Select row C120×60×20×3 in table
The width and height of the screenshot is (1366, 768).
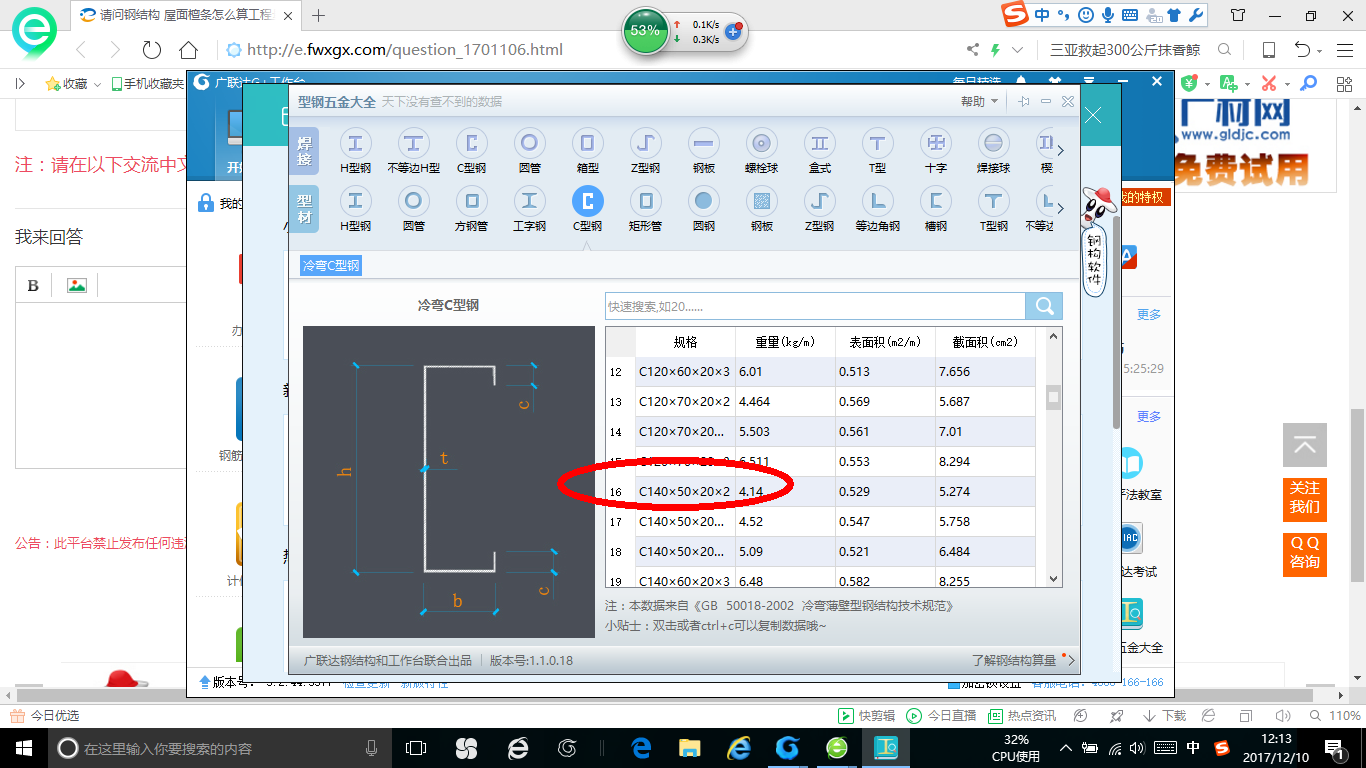820,372
